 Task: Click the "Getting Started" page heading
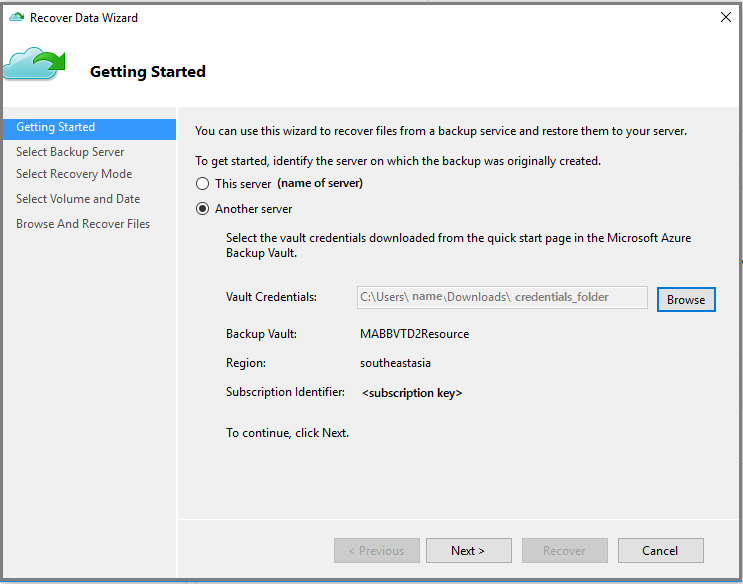point(148,72)
